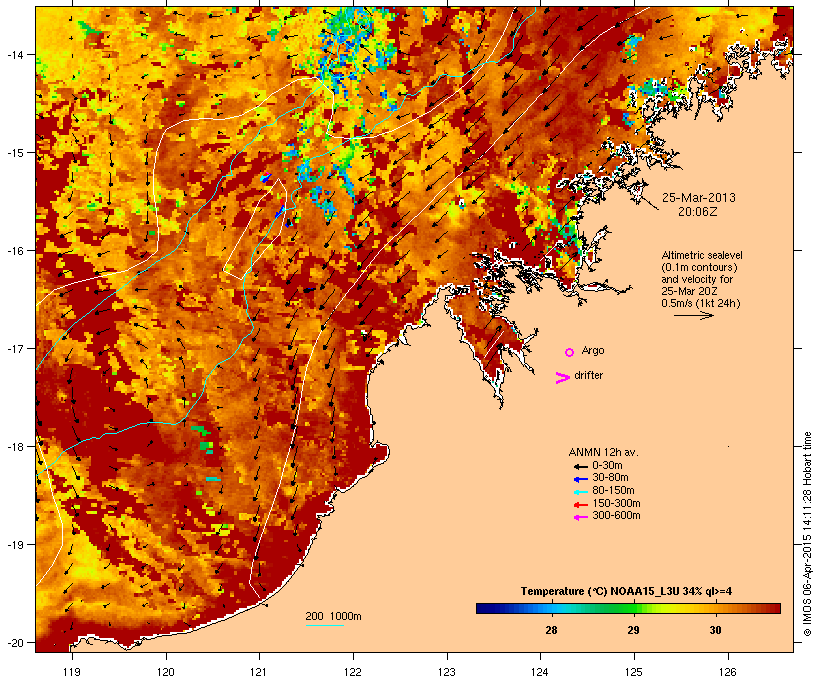Image resolution: width=820 pixels, height=680 pixels.
Task: Click the 'Altimetric sealevel' label
Action: click(702, 255)
